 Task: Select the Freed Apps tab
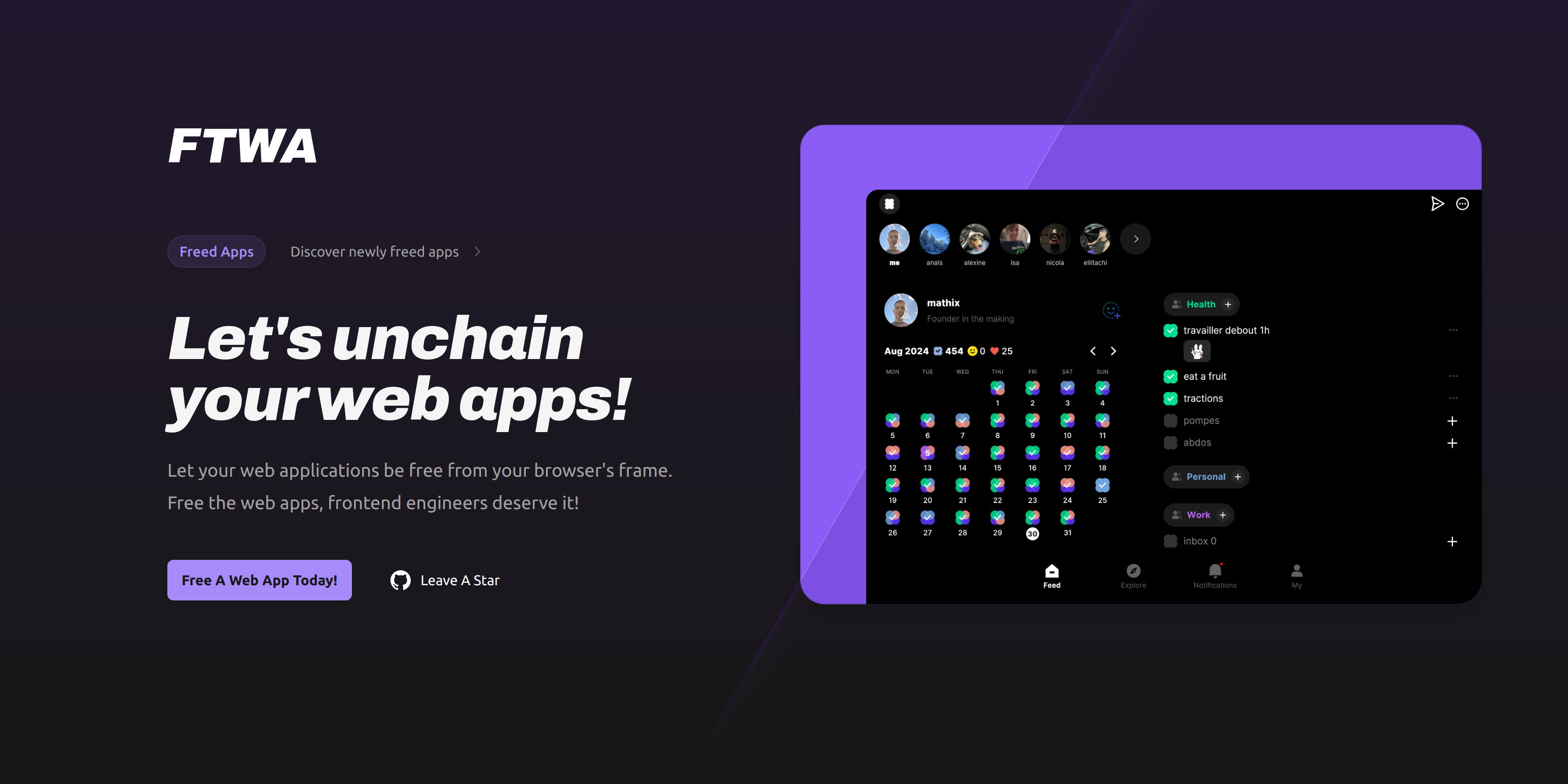217,251
